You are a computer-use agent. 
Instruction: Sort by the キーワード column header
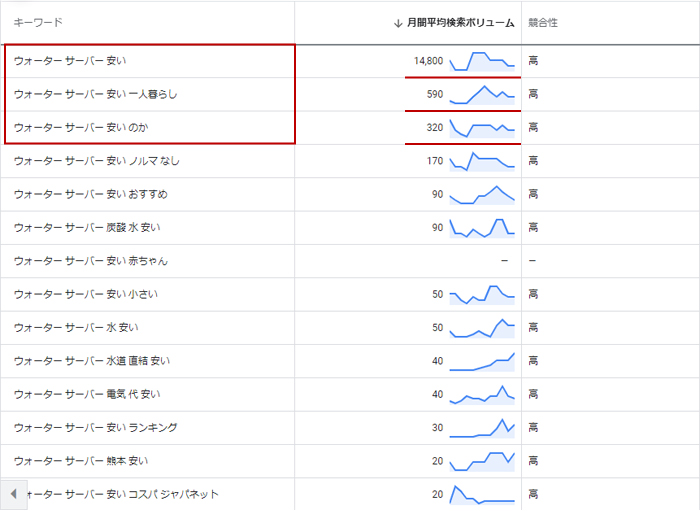(39, 23)
